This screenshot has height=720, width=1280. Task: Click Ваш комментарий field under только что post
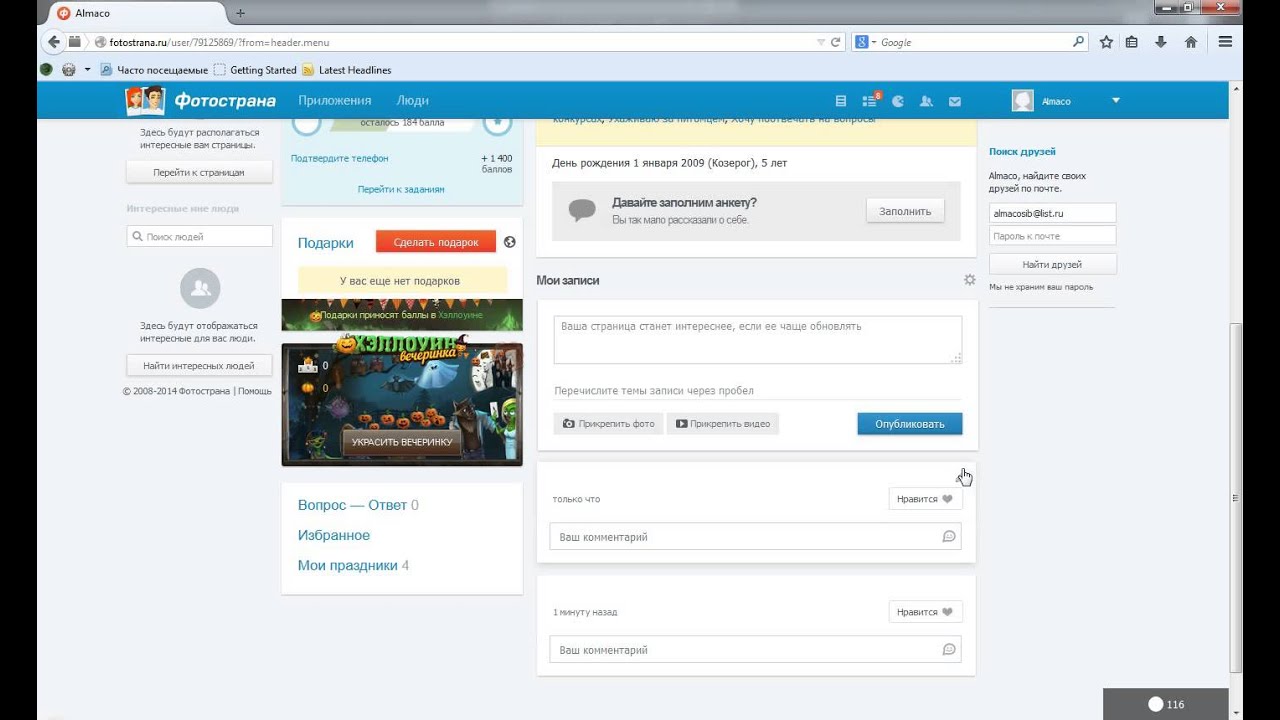(755, 537)
